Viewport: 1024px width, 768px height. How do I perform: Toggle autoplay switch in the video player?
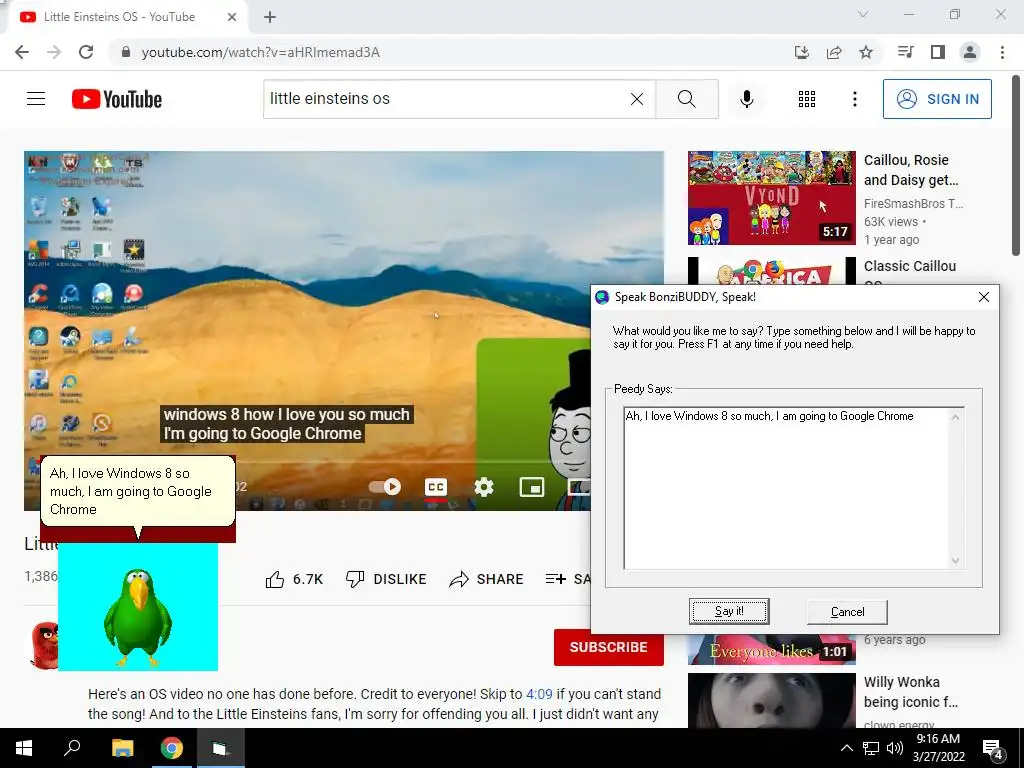385,487
